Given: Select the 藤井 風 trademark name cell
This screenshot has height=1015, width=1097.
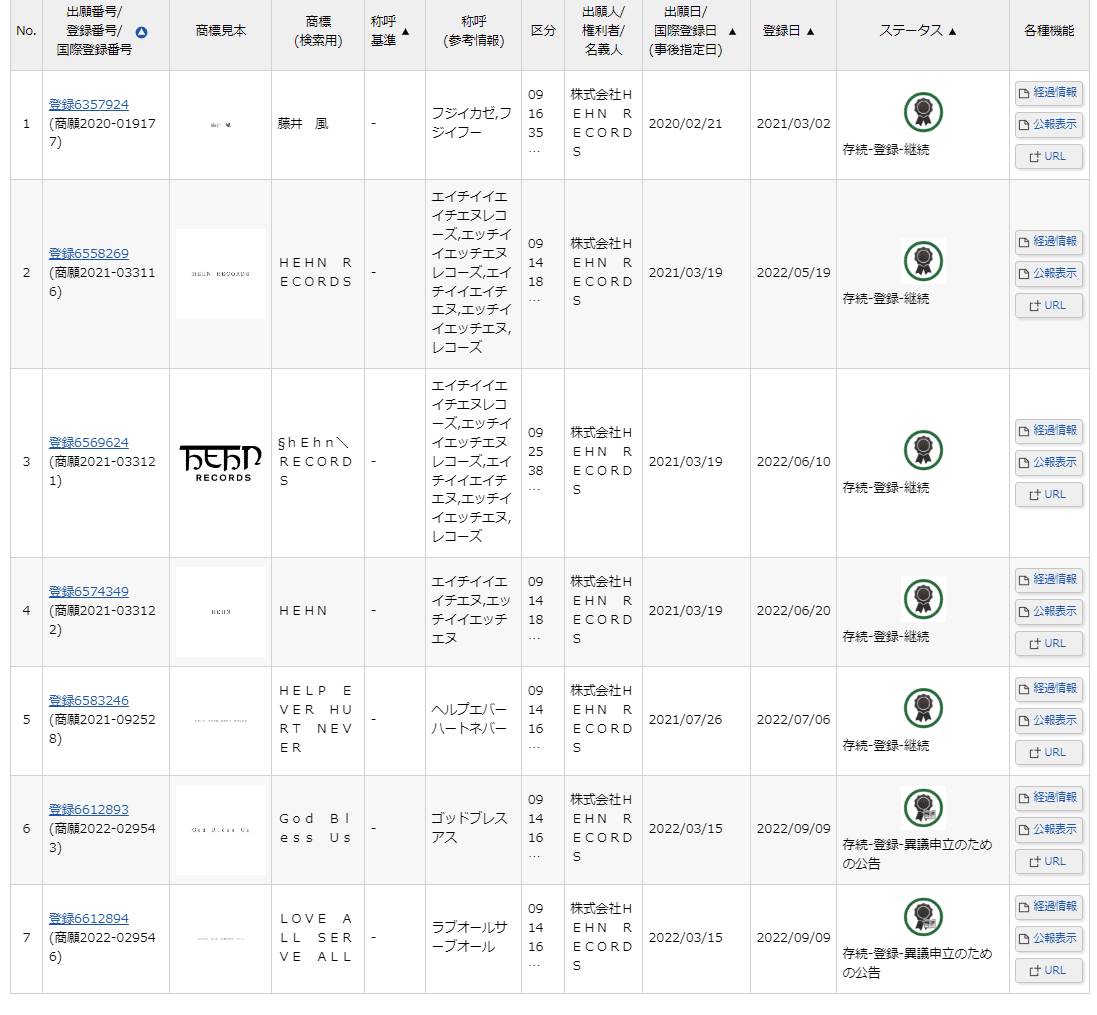Looking at the screenshot, I should click(318, 125).
